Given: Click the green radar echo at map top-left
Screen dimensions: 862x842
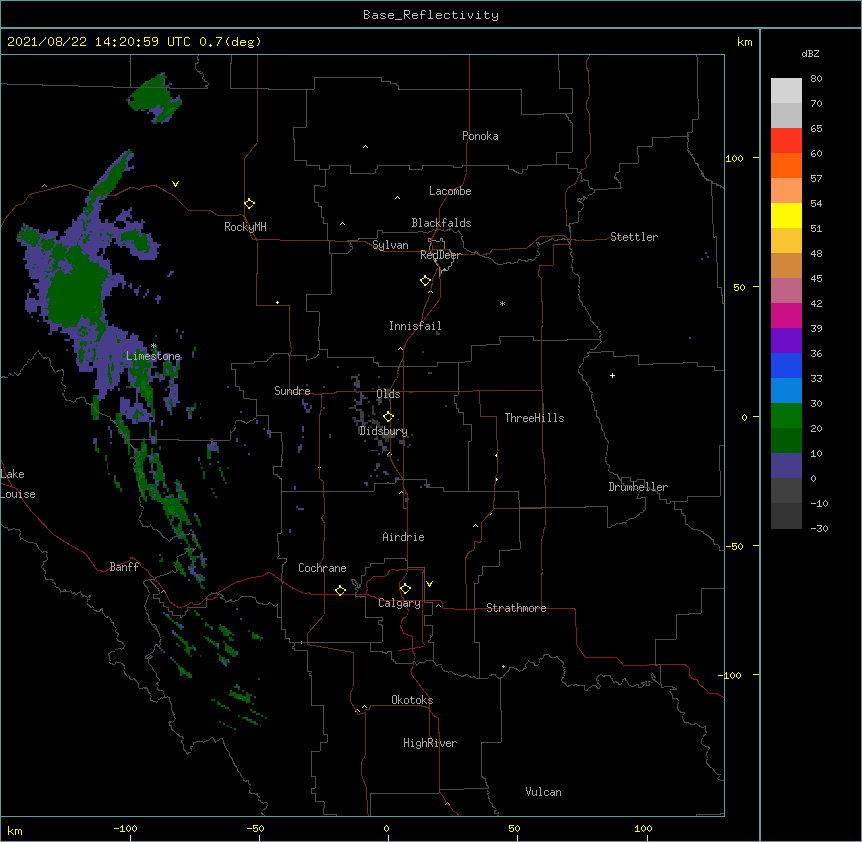Looking at the screenshot, I should coord(155,97).
